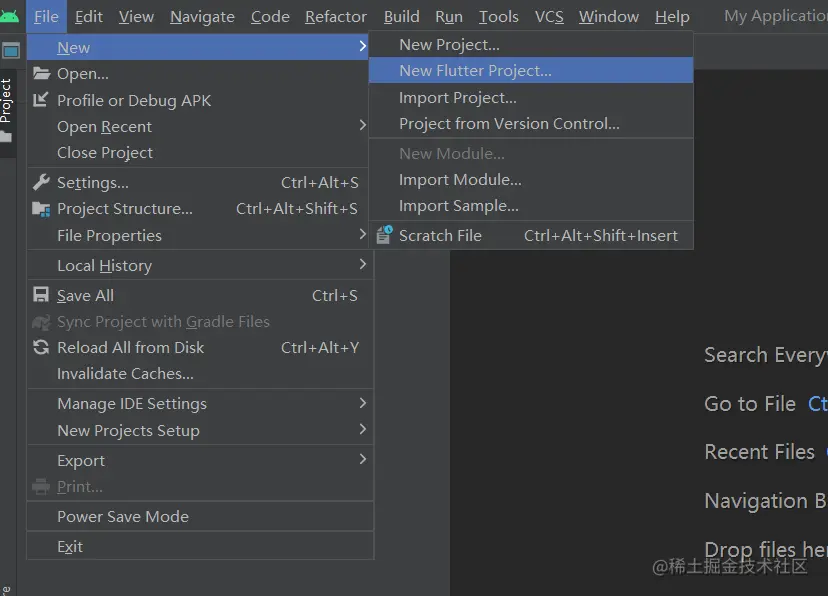Open the Project tool window tab
Screen dimensions: 828x596
pos(7,100)
